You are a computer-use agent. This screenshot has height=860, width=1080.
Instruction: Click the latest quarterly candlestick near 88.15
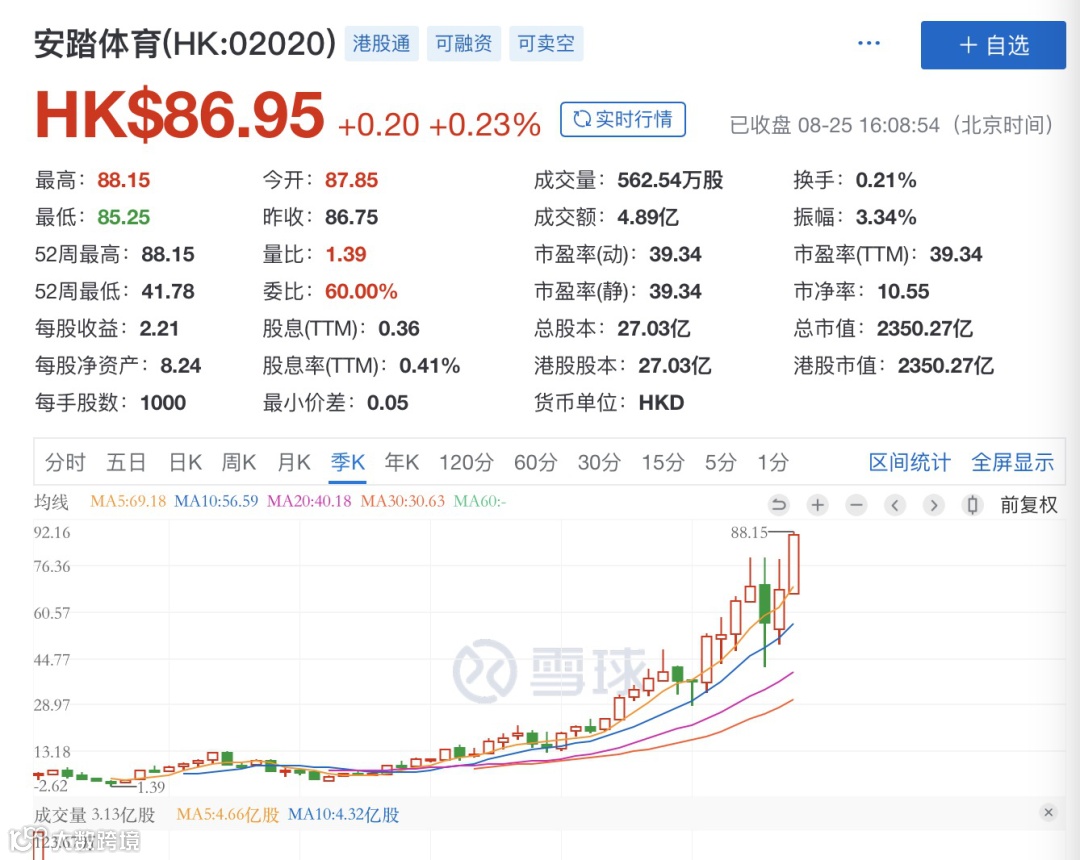tap(794, 564)
